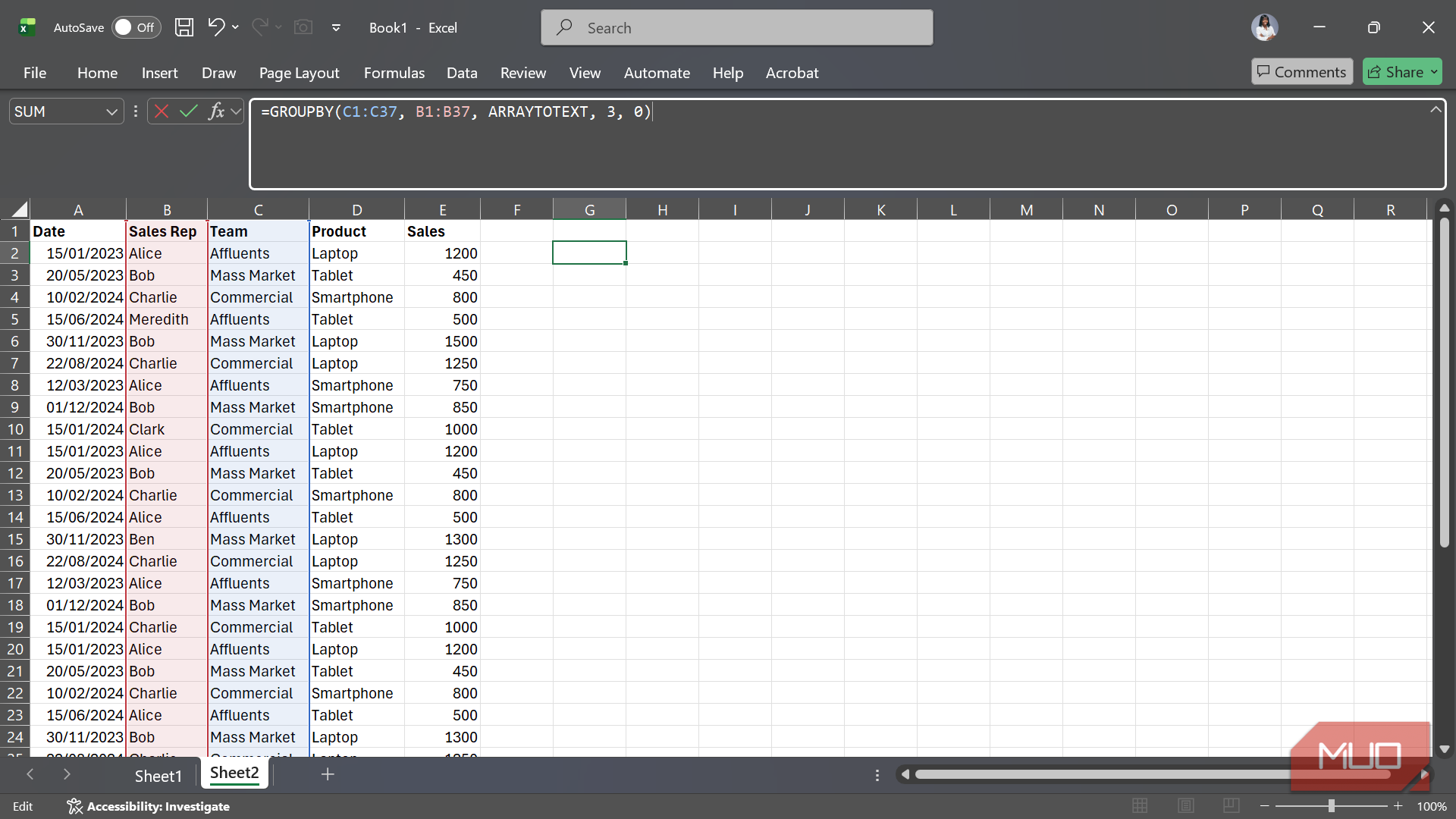The height and width of the screenshot is (819, 1456).
Task: Add a new sheet with plus icon
Action: (328, 774)
